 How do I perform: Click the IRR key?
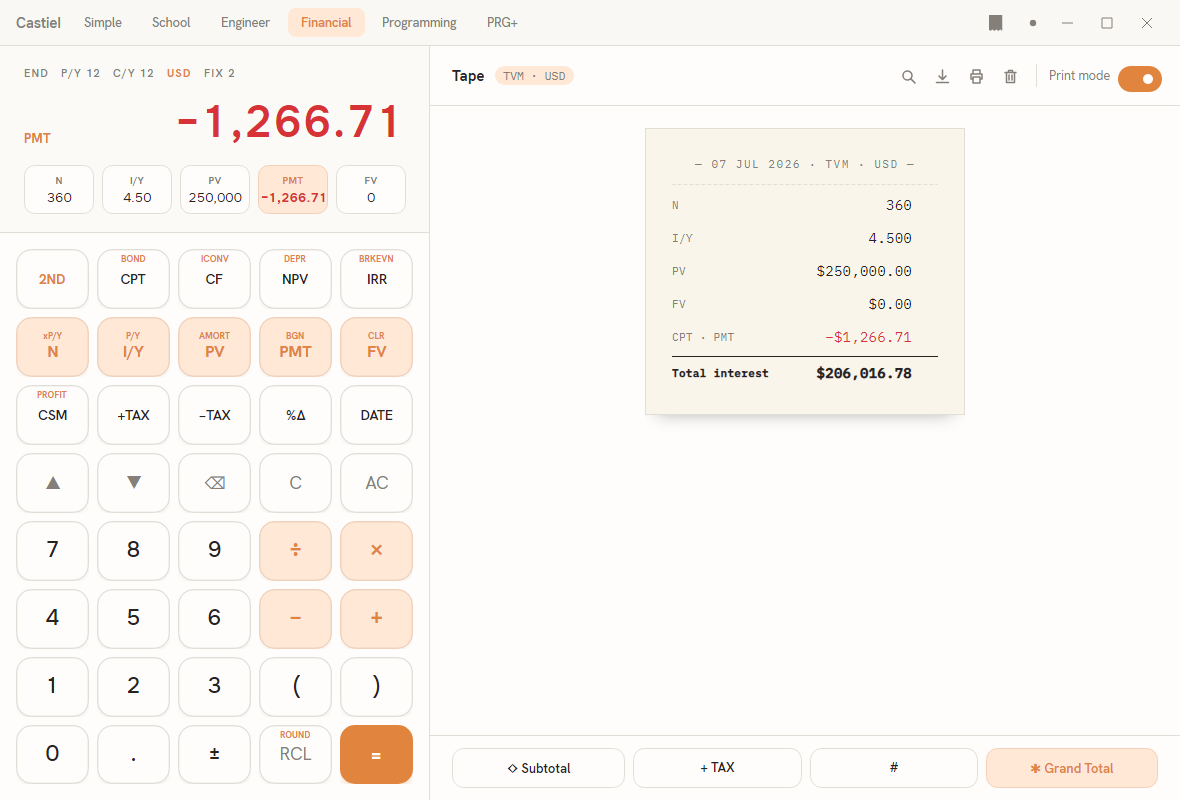(x=376, y=279)
